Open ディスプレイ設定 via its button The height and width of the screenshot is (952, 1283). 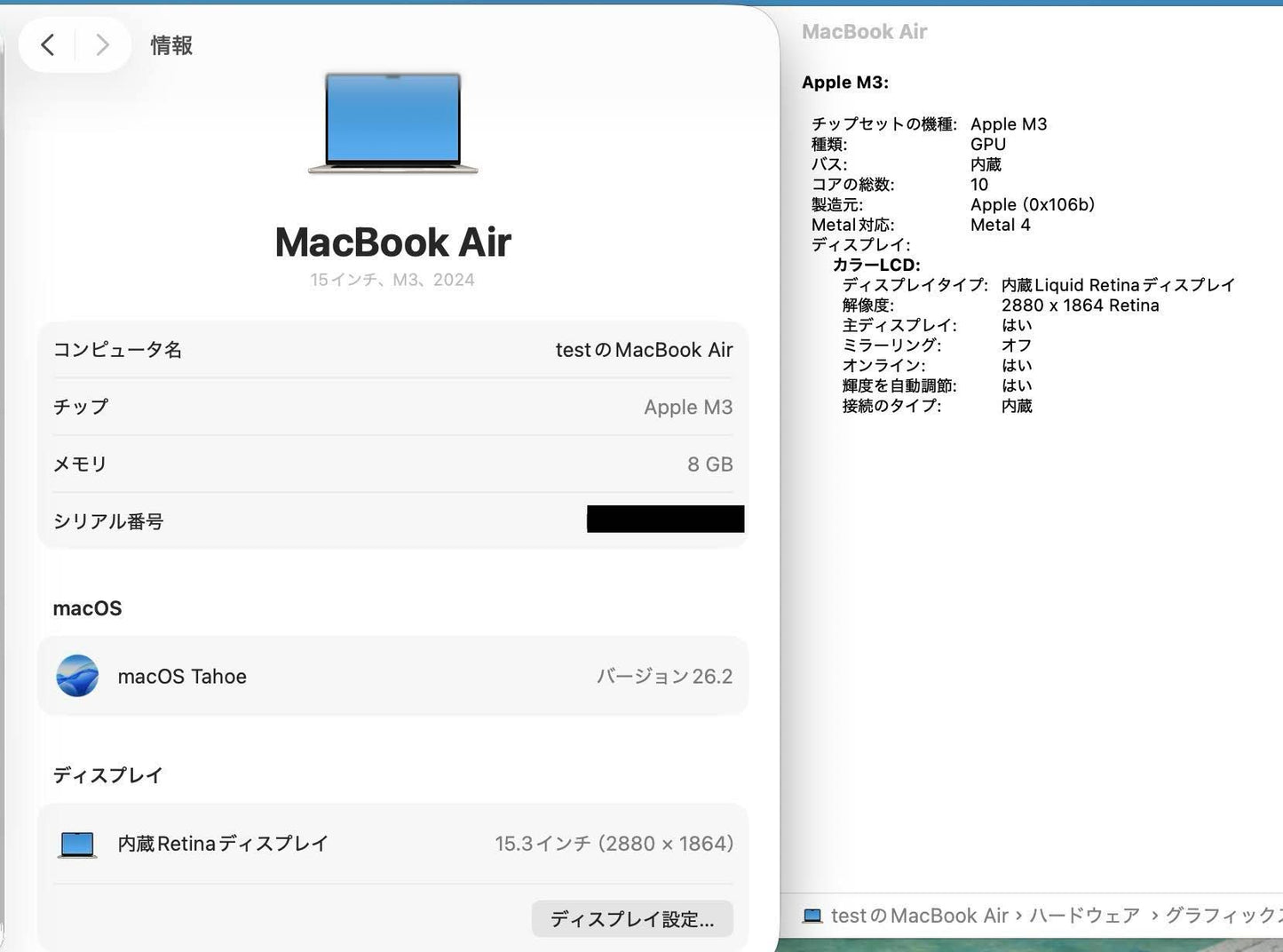(631, 919)
